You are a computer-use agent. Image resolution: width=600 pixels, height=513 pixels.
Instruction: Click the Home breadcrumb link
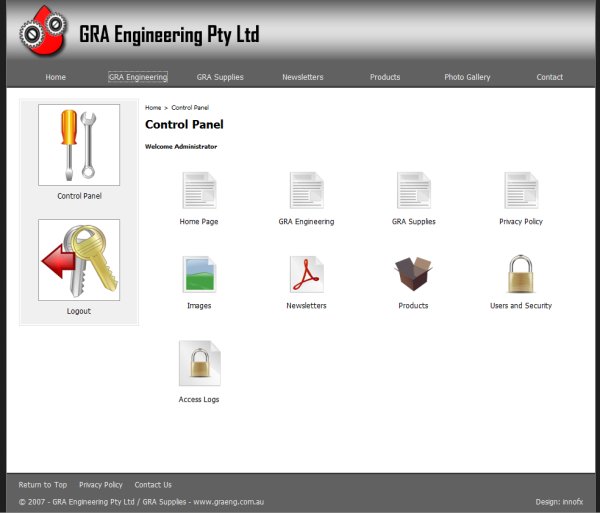point(153,108)
